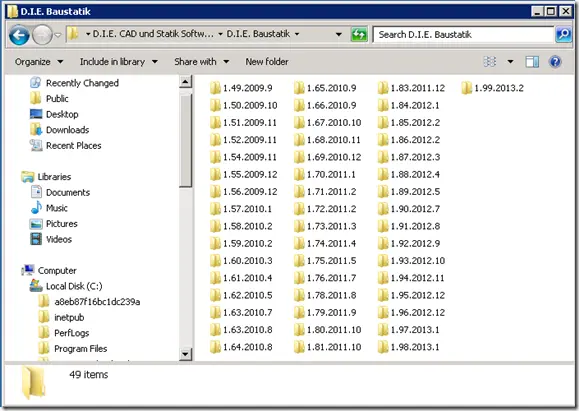Screen dimensions: 579x411
Task: Select folder icon of 1.67.2010.10
Action: click(x=299, y=123)
